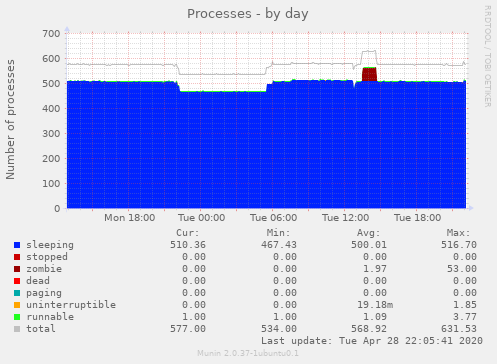This screenshot has height=364, width=497.
Task: Select sleeping maximum value 516.70
Action: point(459,245)
